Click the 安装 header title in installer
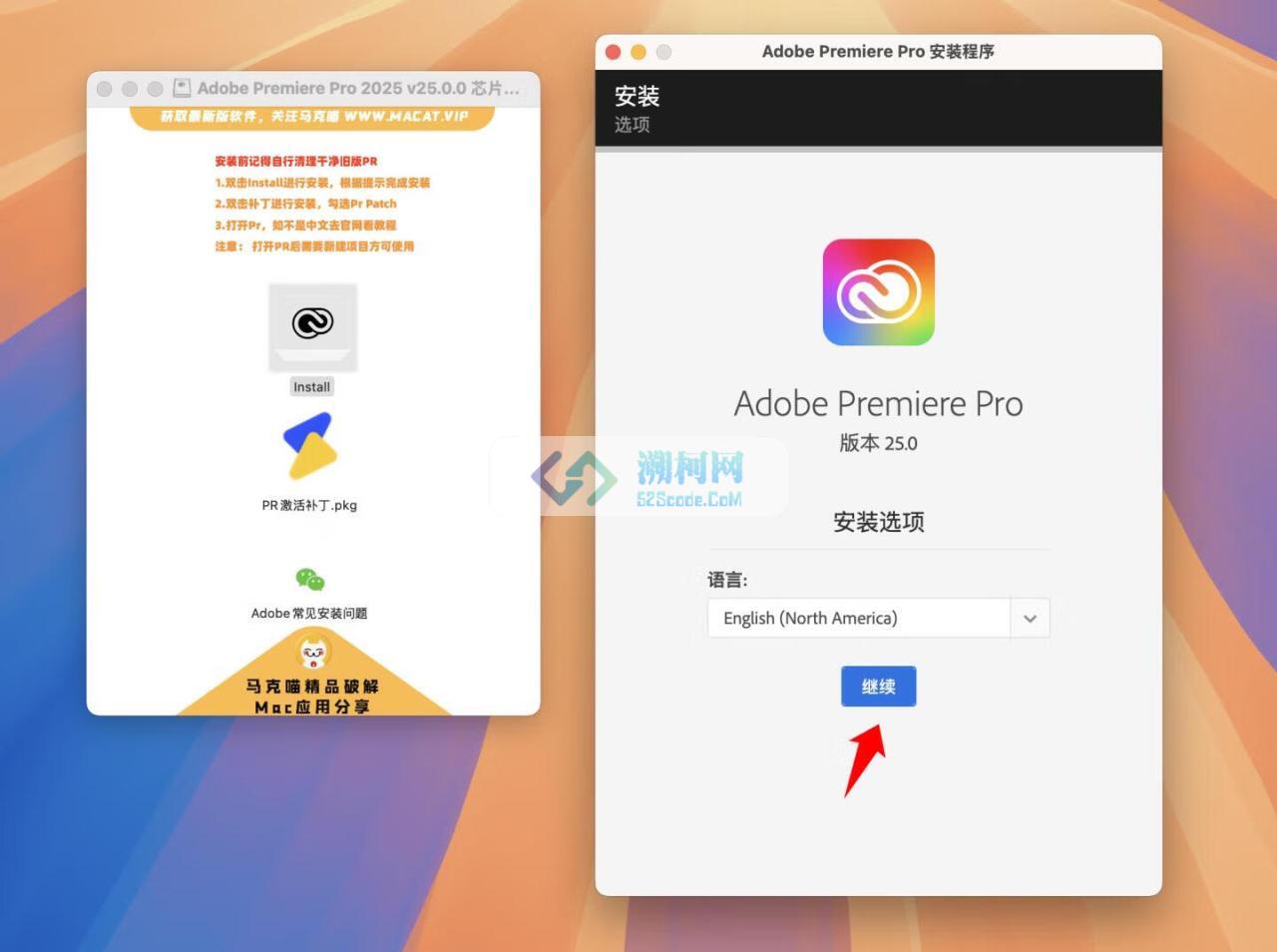The height and width of the screenshot is (952, 1277). point(637,96)
